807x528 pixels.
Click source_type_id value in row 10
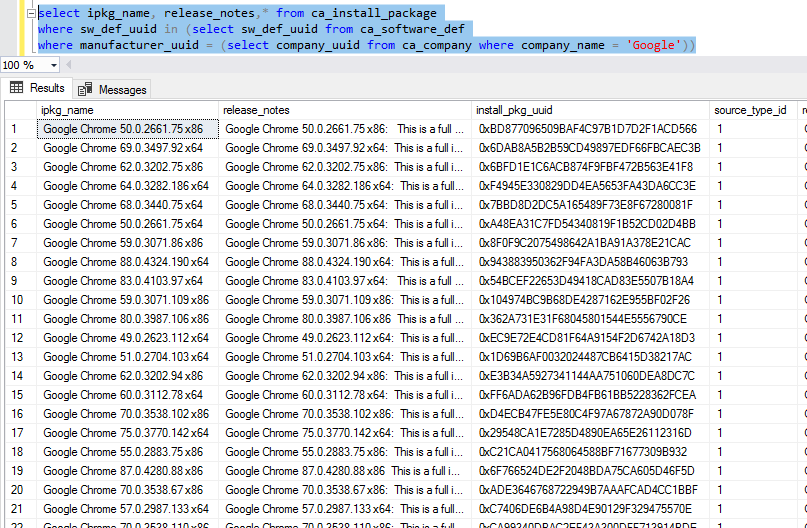[x=753, y=300]
